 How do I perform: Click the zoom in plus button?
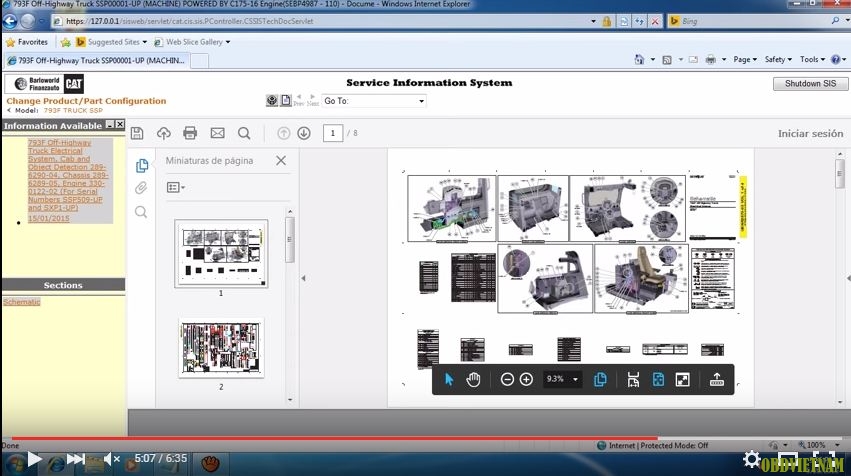coord(526,380)
